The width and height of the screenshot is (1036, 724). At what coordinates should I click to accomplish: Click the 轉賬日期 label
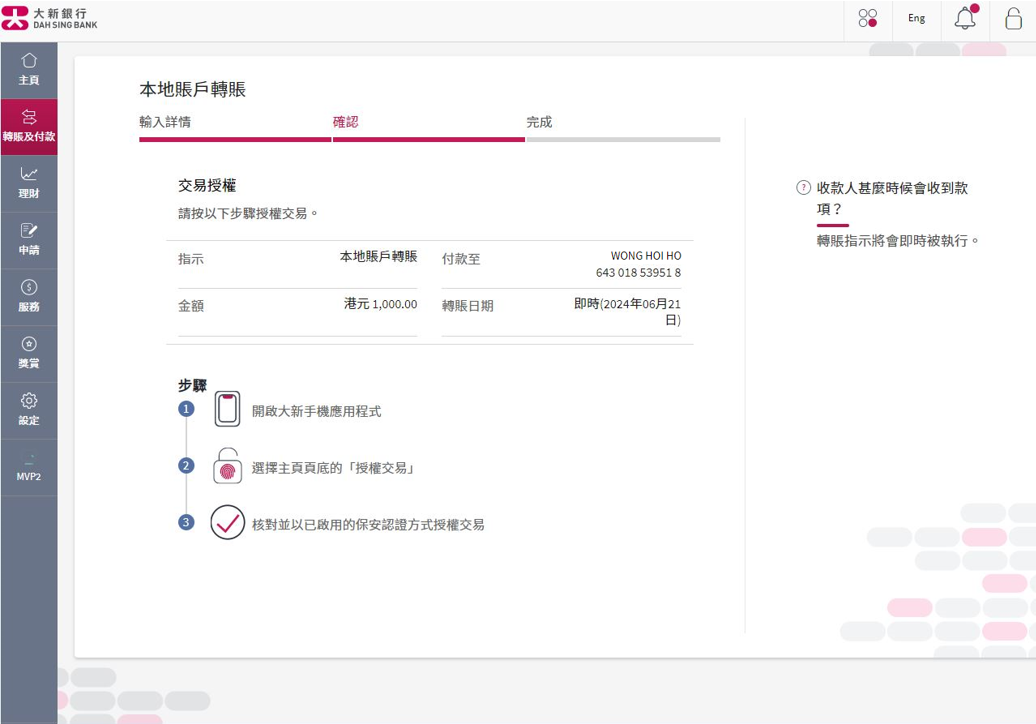[x=468, y=306]
